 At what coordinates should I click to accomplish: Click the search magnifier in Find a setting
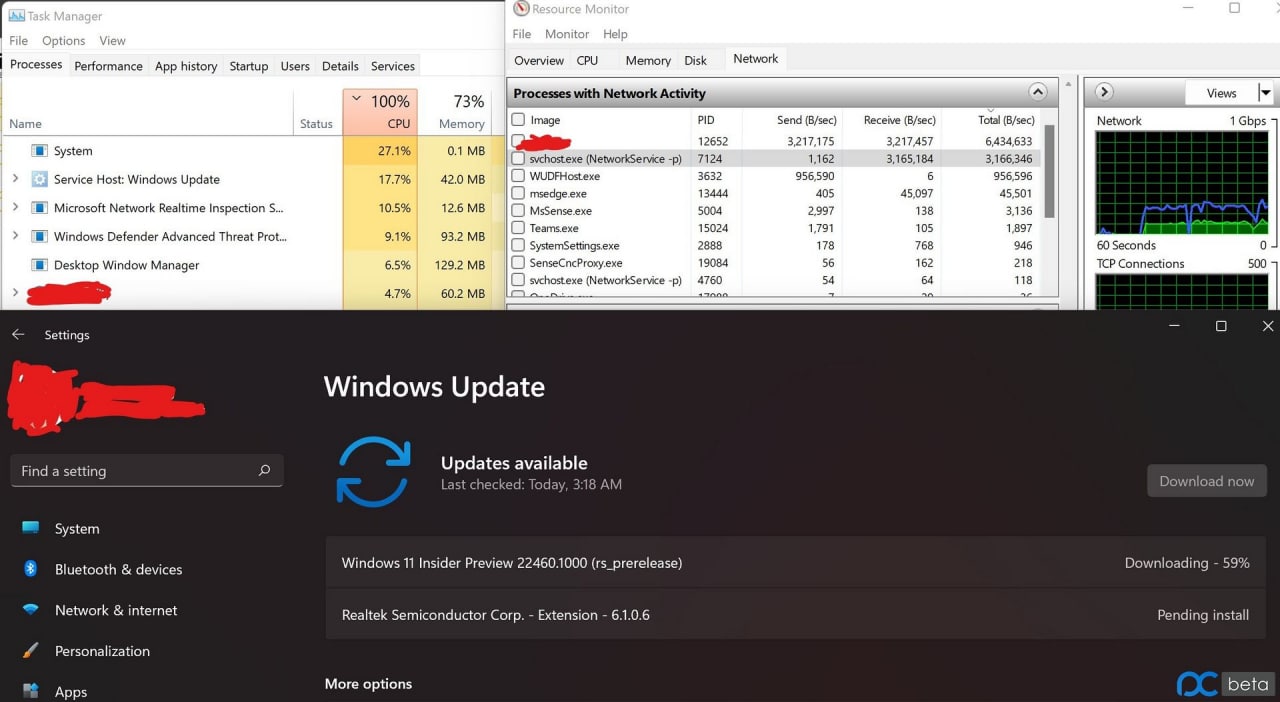pos(264,470)
